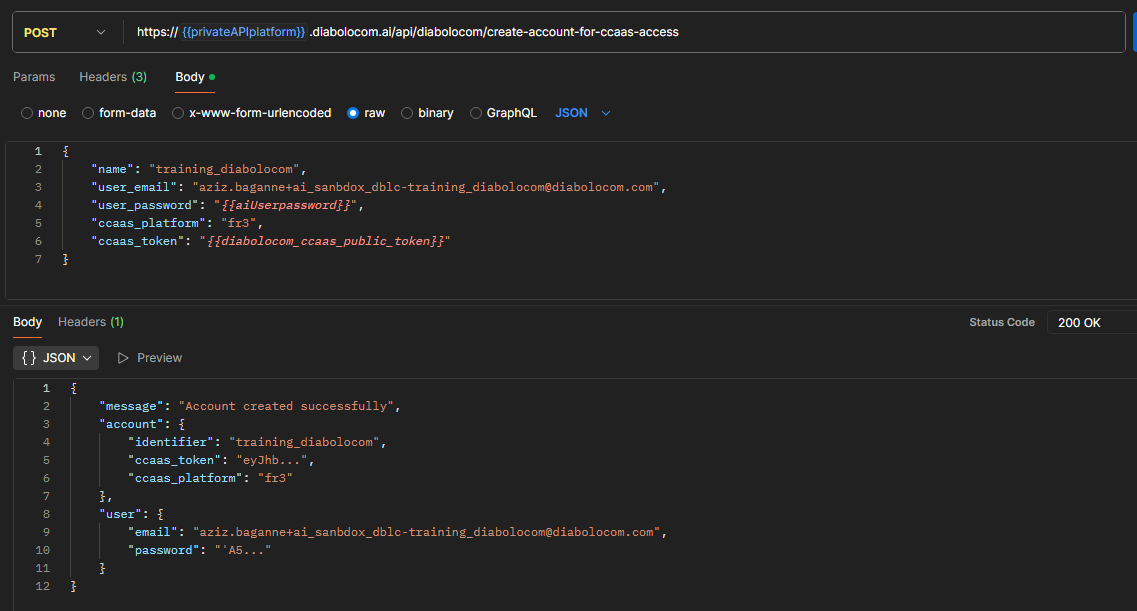Click the ccaas_platform line in request body

(177, 223)
